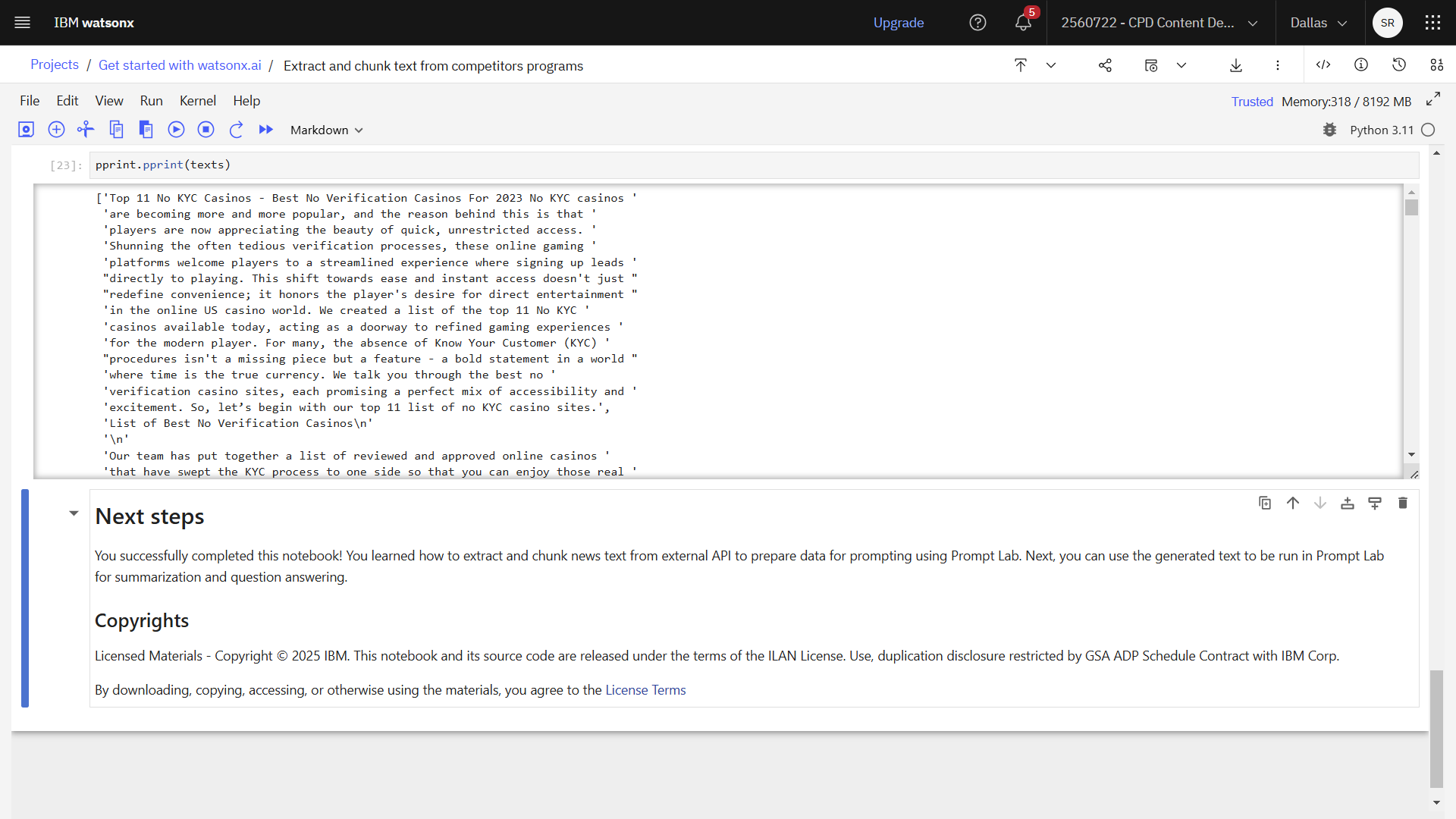Click the Run cell button (play icon)
Image resolution: width=1456 pixels, height=819 pixels.
tap(176, 129)
